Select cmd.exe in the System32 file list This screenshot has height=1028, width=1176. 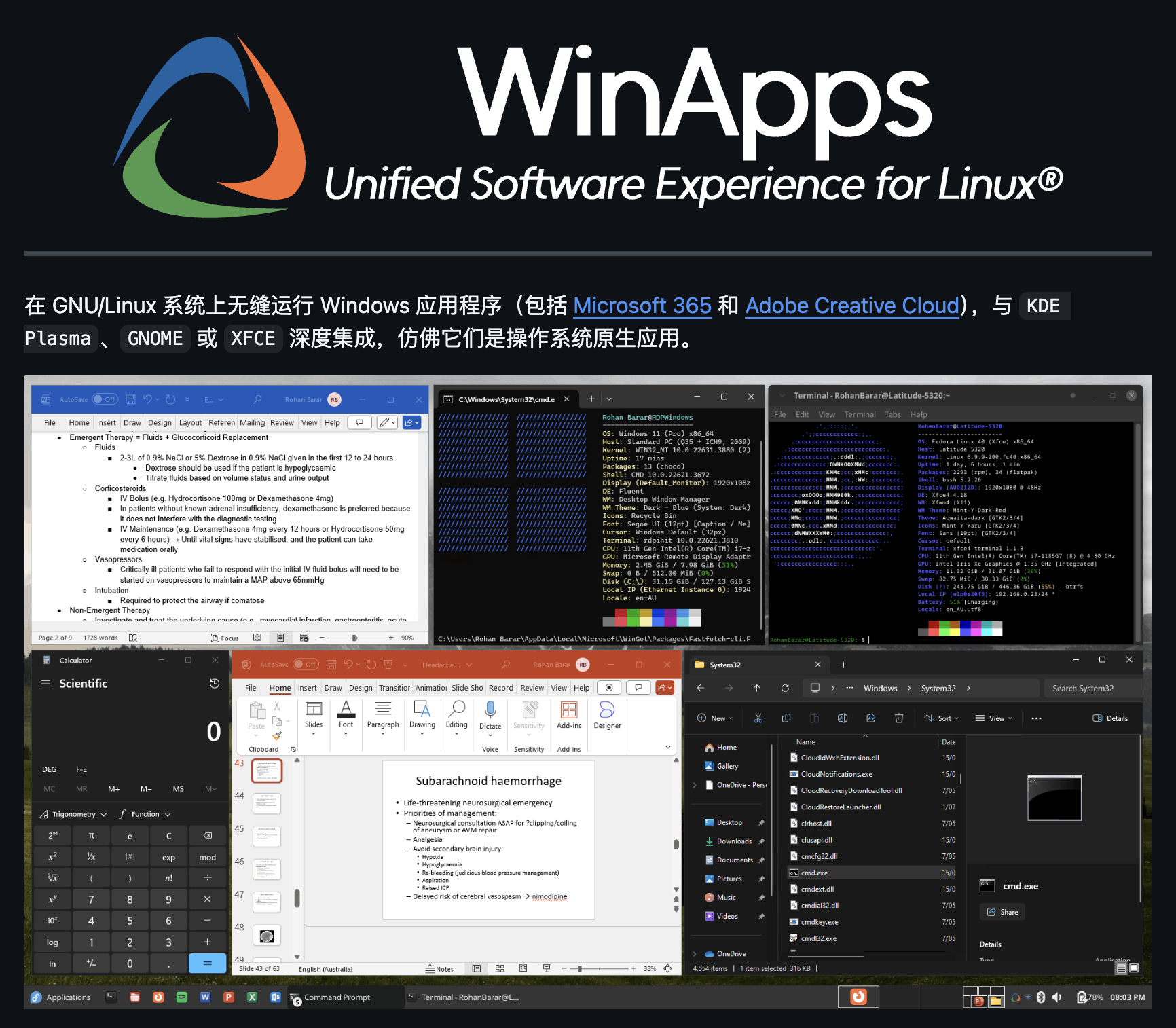(x=814, y=873)
